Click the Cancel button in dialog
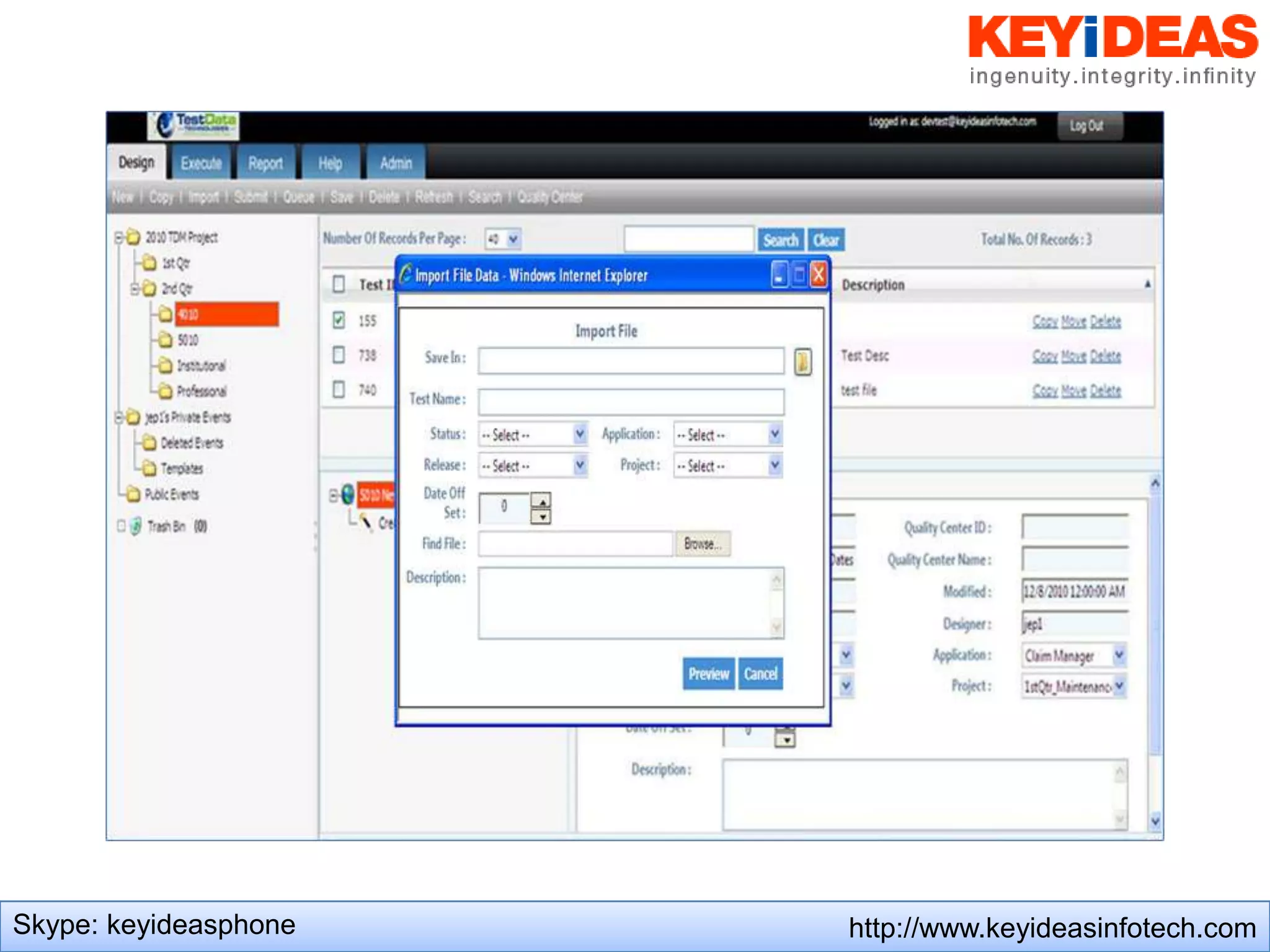The width and height of the screenshot is (1270, 952). click(760, 674)
